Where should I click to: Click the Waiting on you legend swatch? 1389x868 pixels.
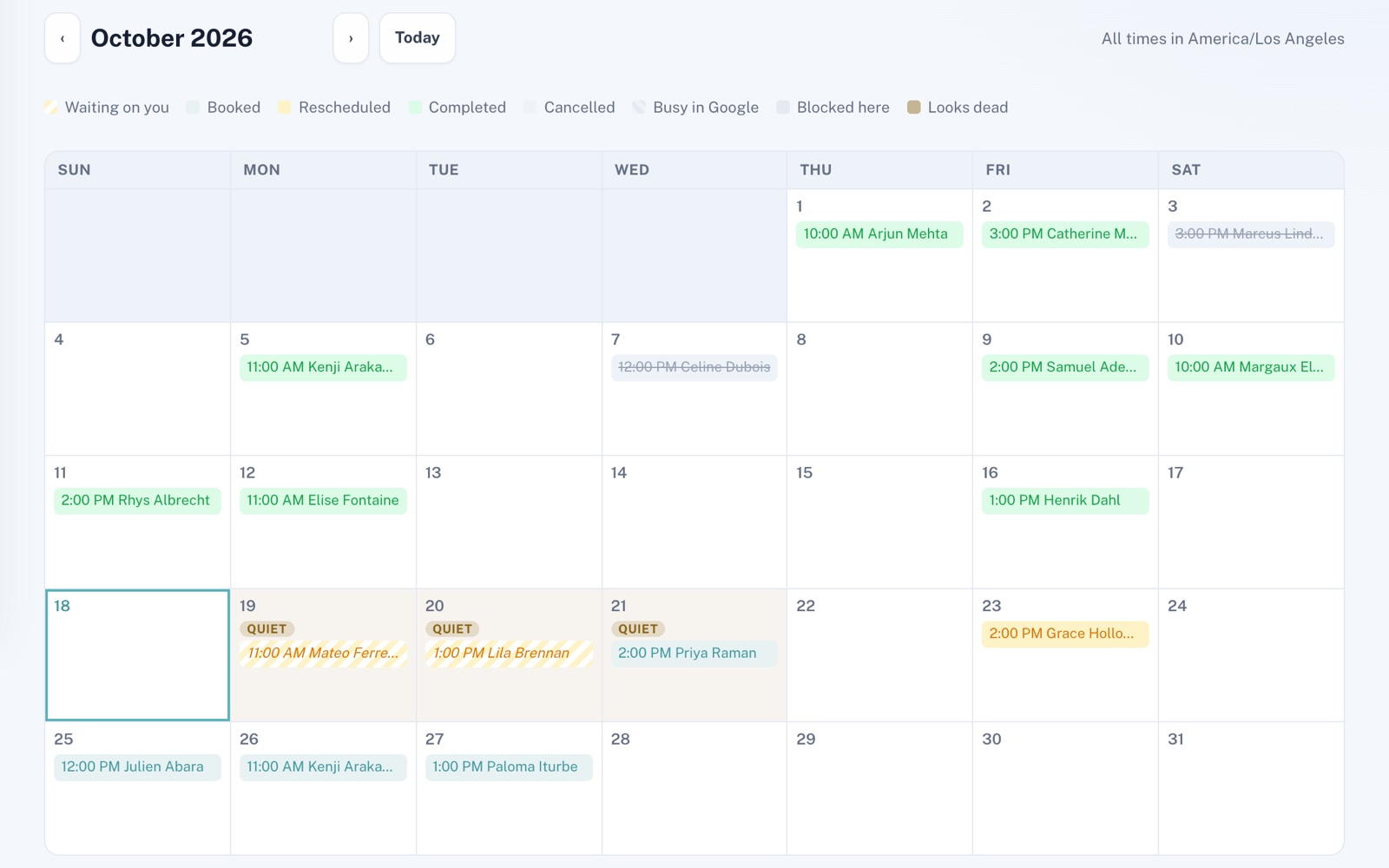51,107
